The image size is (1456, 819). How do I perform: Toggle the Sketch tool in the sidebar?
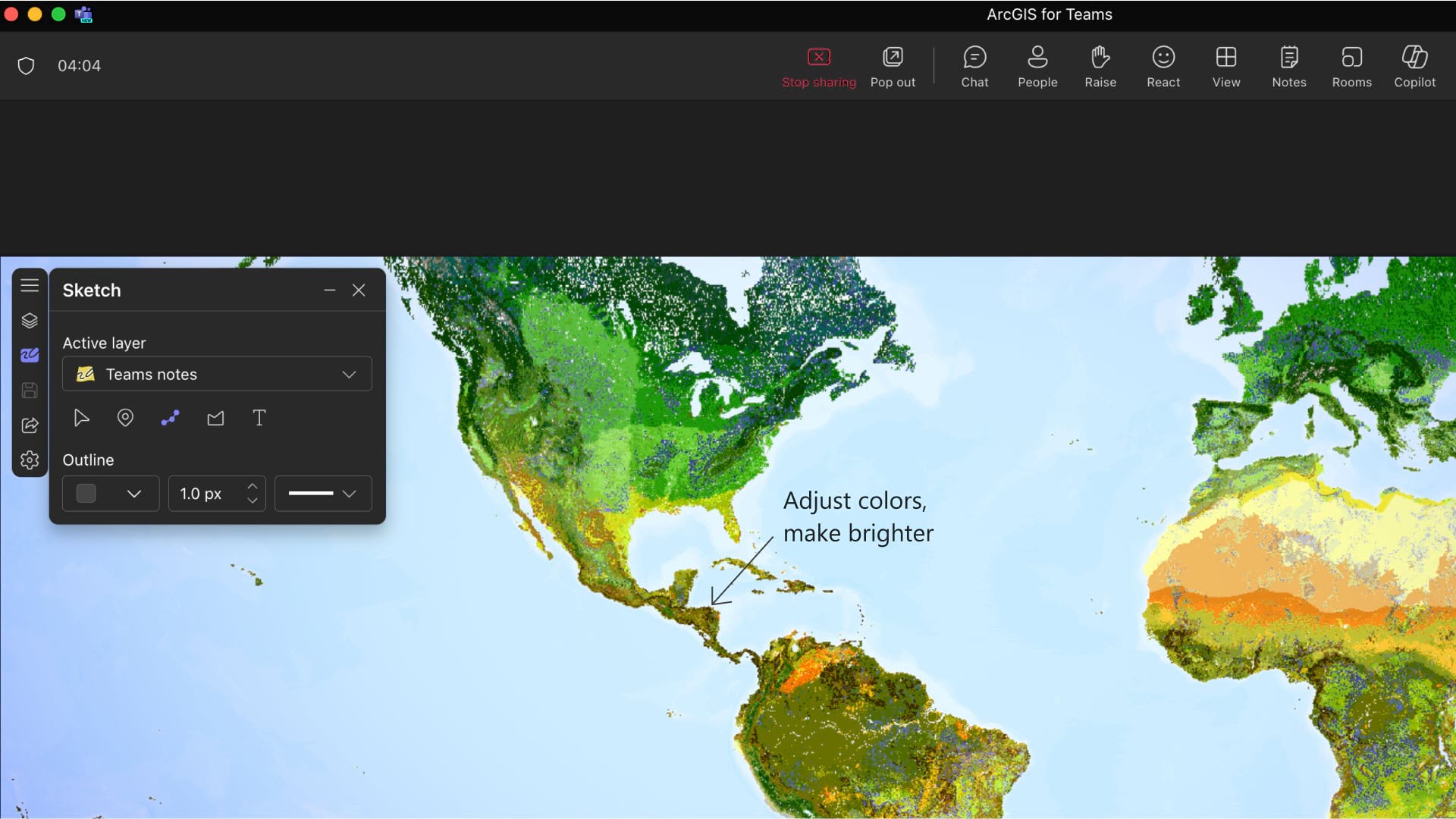30,355
